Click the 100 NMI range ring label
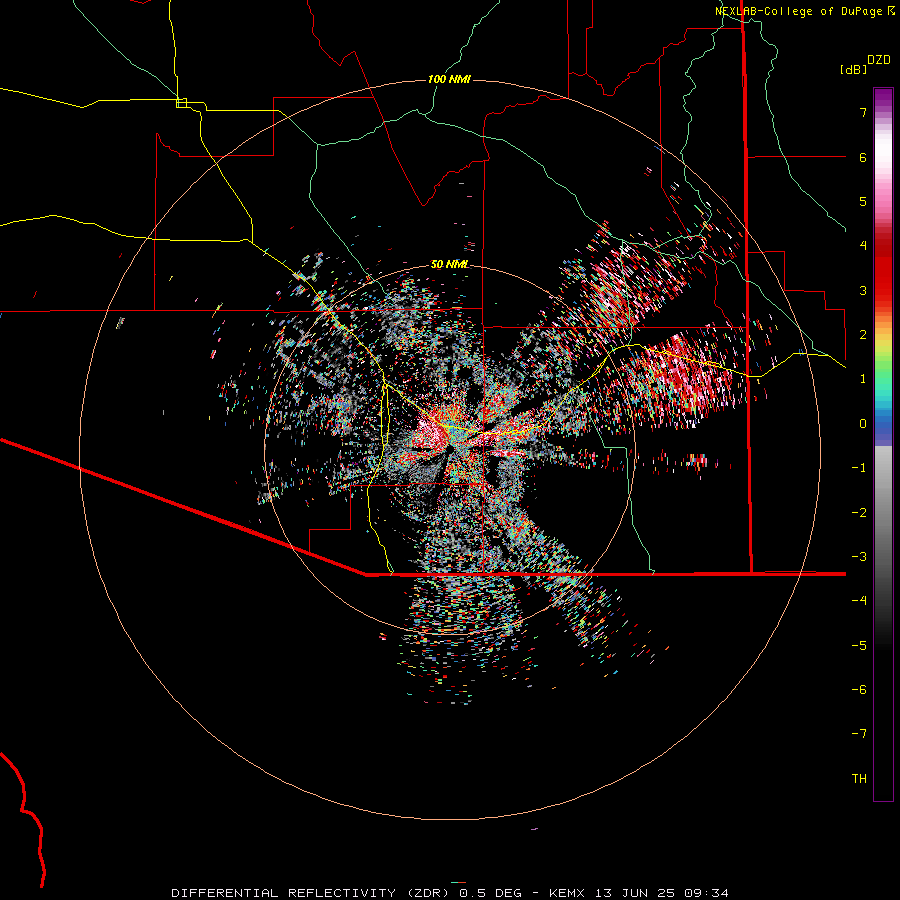Screen dimensions: 900x900 pyautogui.click(x=449, y=79)
